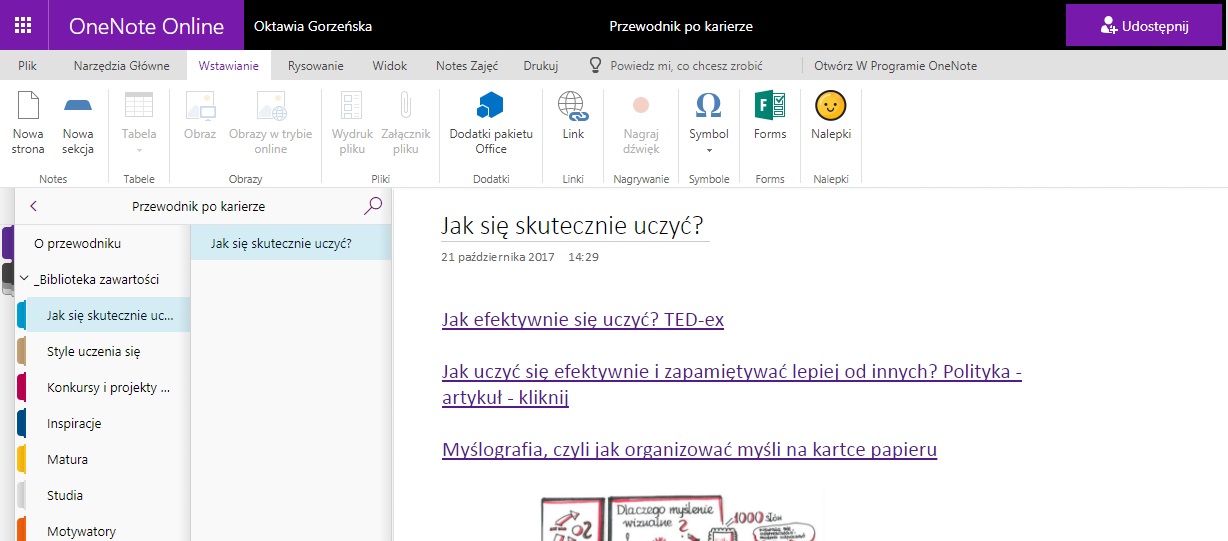
Task: Switch to the Rysowanie tab
Action: click(x=315, y=66)
